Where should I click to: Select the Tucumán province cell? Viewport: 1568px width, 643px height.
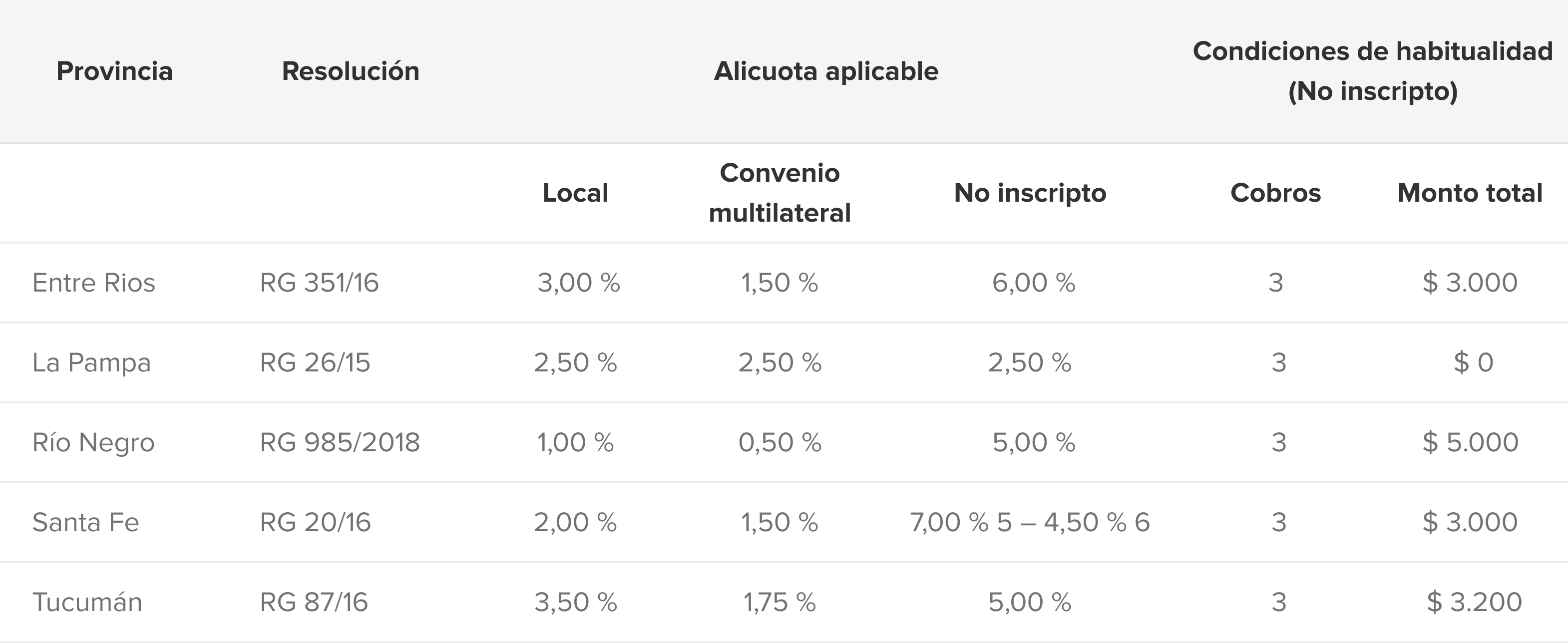[87, 602]
